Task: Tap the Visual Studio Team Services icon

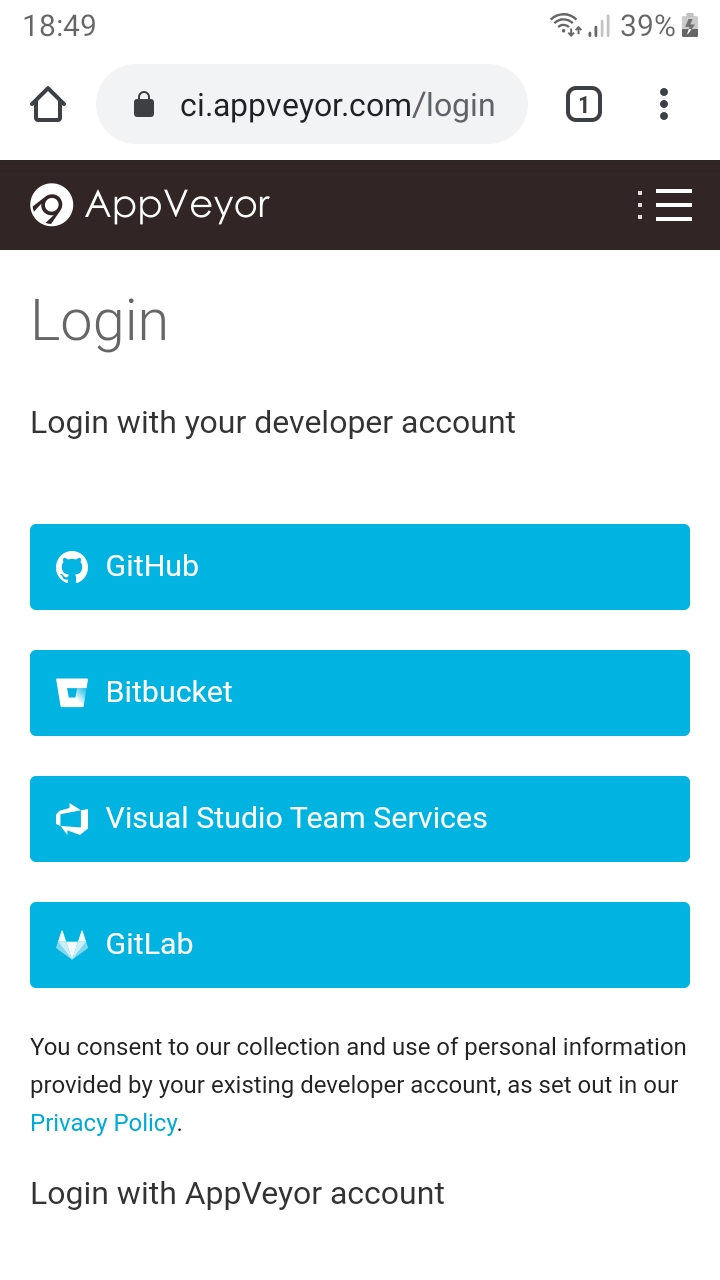Action: click(x=72, y=819)
